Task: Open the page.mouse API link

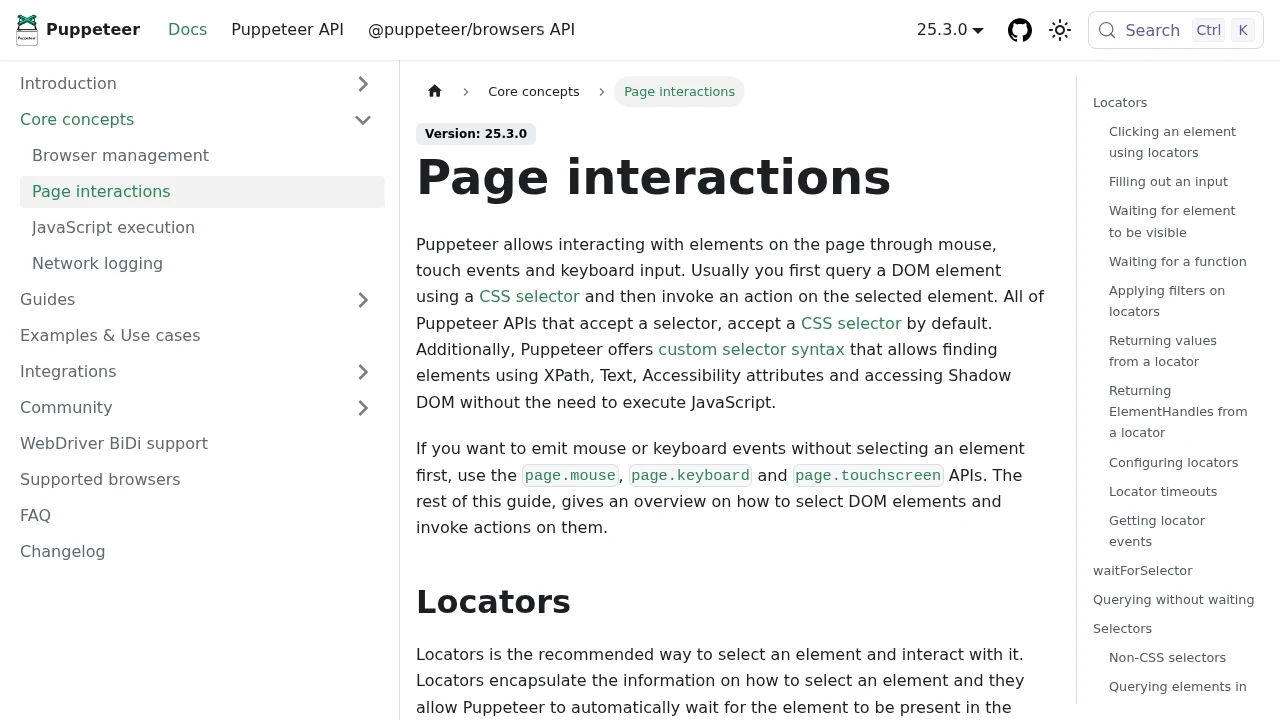Action: click(x=570, y=476)
